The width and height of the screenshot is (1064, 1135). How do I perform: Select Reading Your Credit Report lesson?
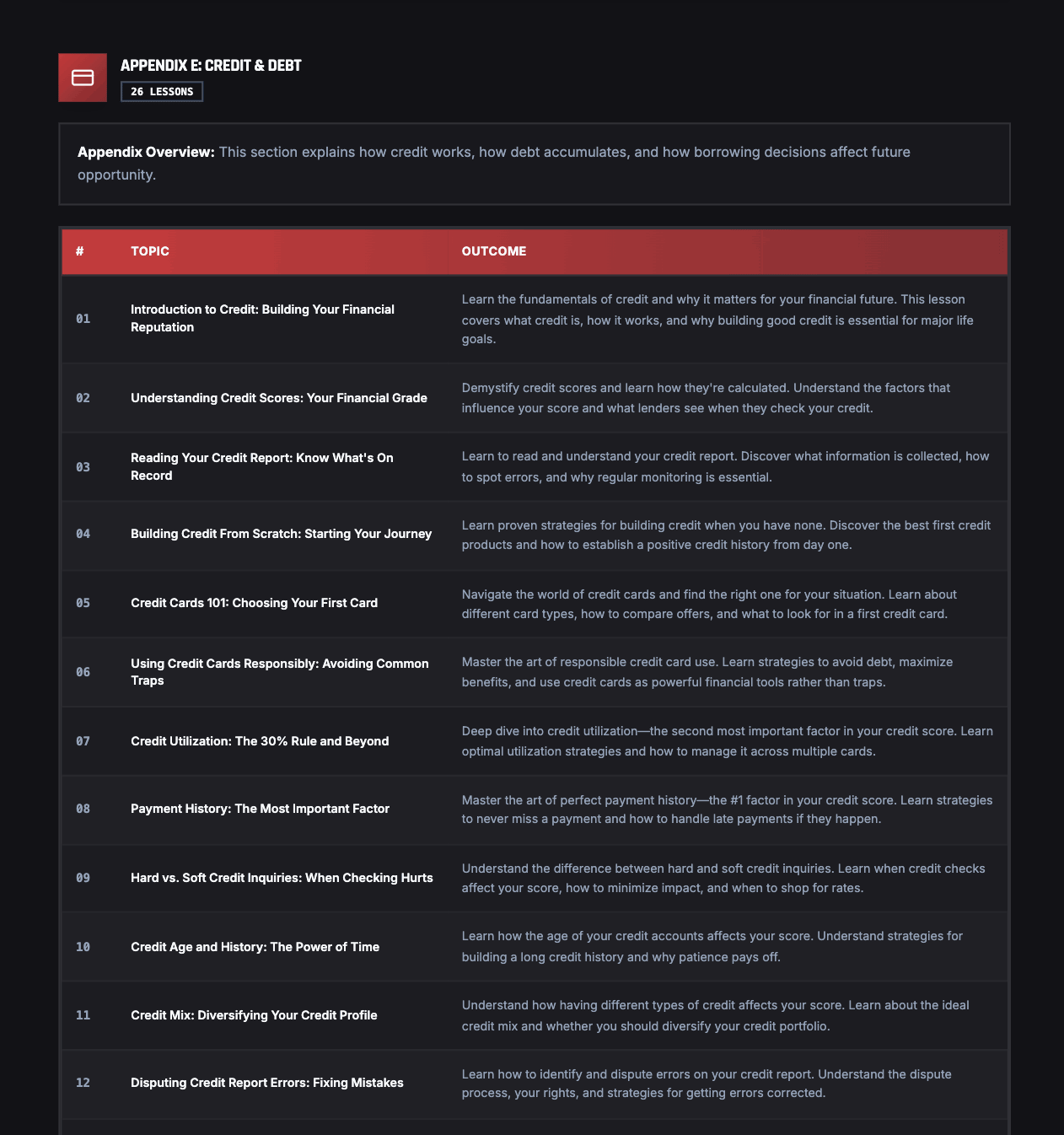click(x=262, y=466)
